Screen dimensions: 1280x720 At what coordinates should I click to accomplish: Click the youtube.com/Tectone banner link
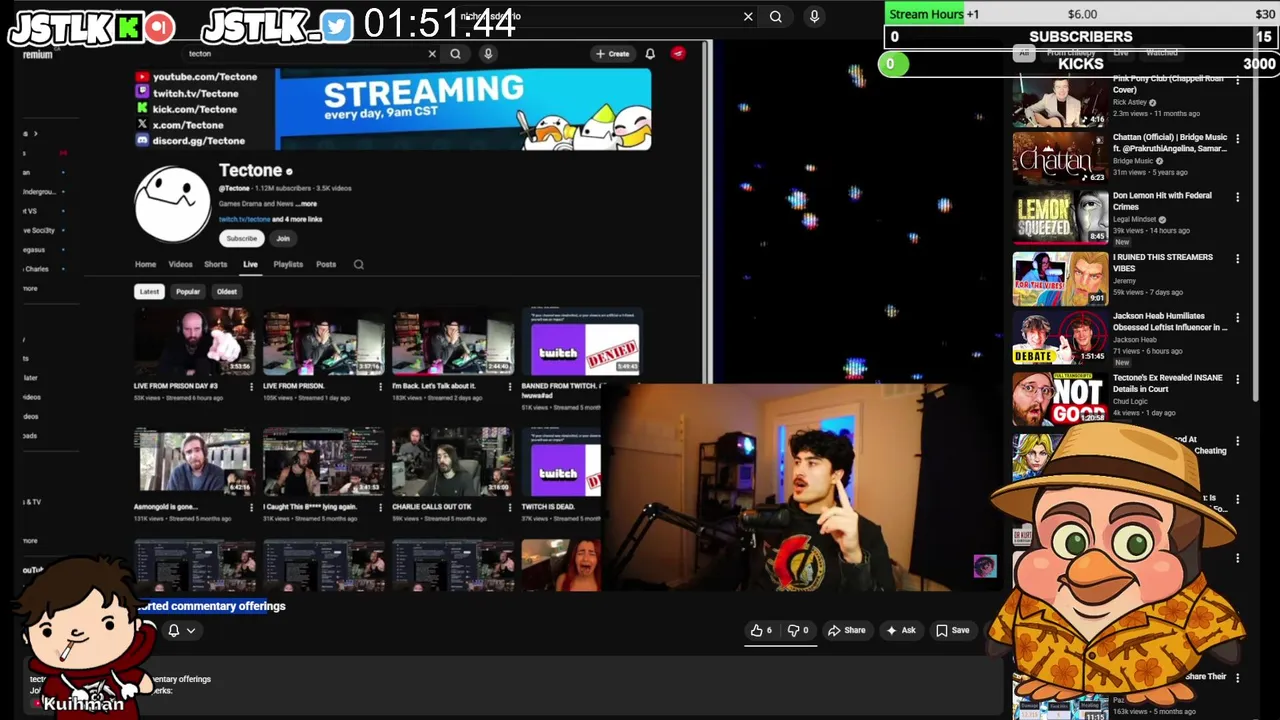pos(204,77)
